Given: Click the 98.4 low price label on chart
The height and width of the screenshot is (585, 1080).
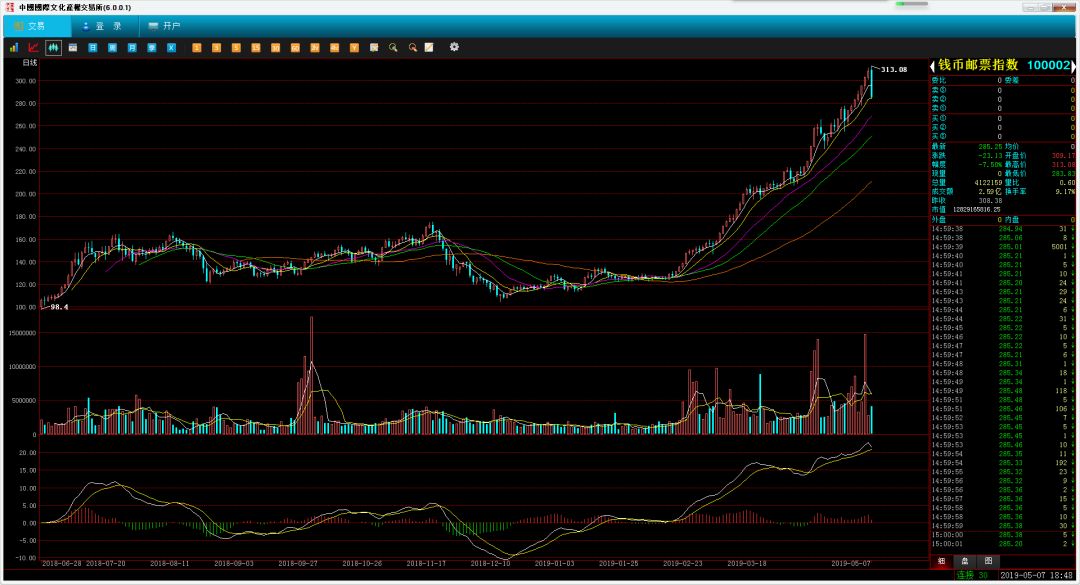Looking at the screenshot, I should click(59, 307).
